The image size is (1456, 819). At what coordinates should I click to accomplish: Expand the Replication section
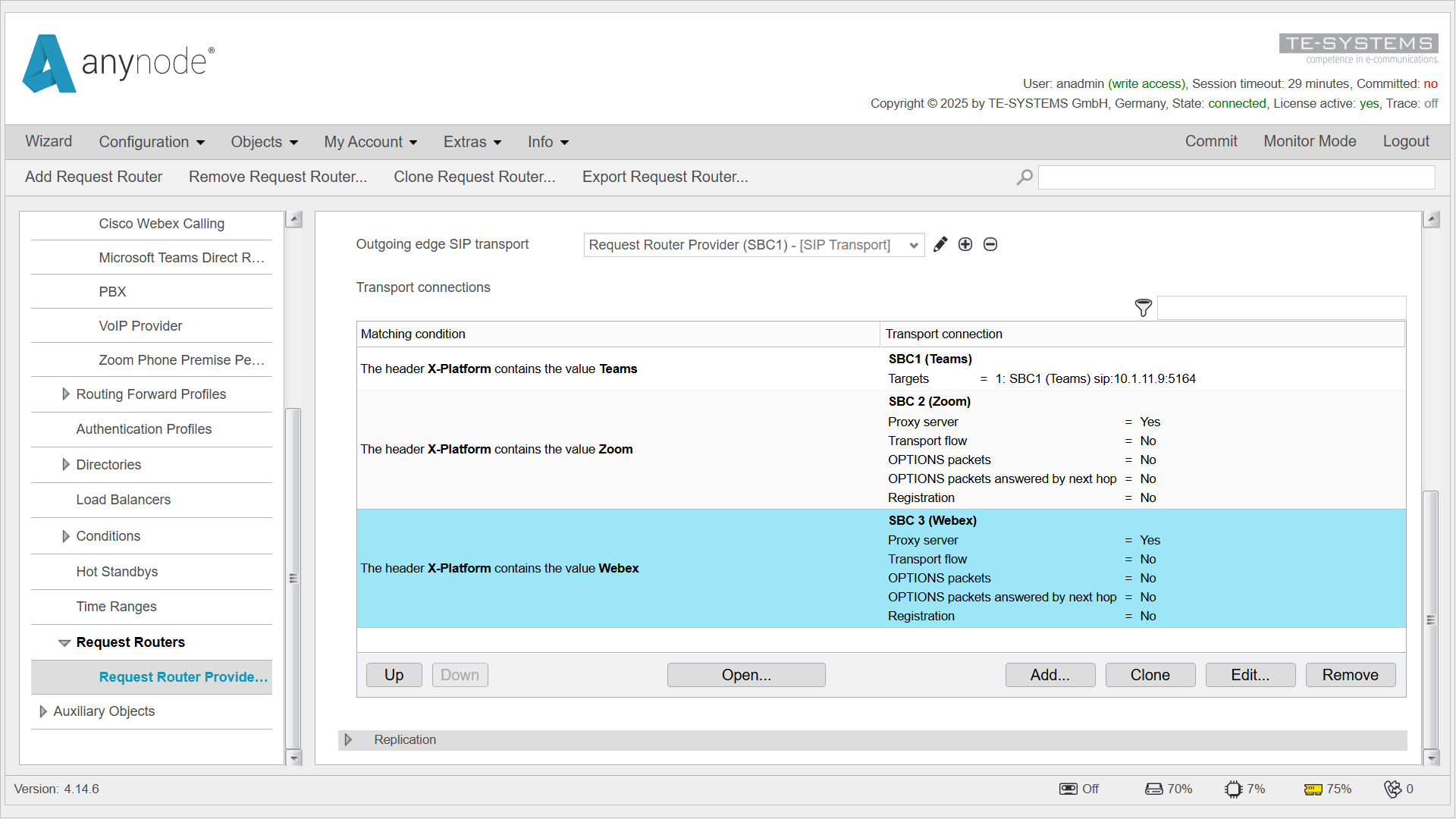click(349, 739)
